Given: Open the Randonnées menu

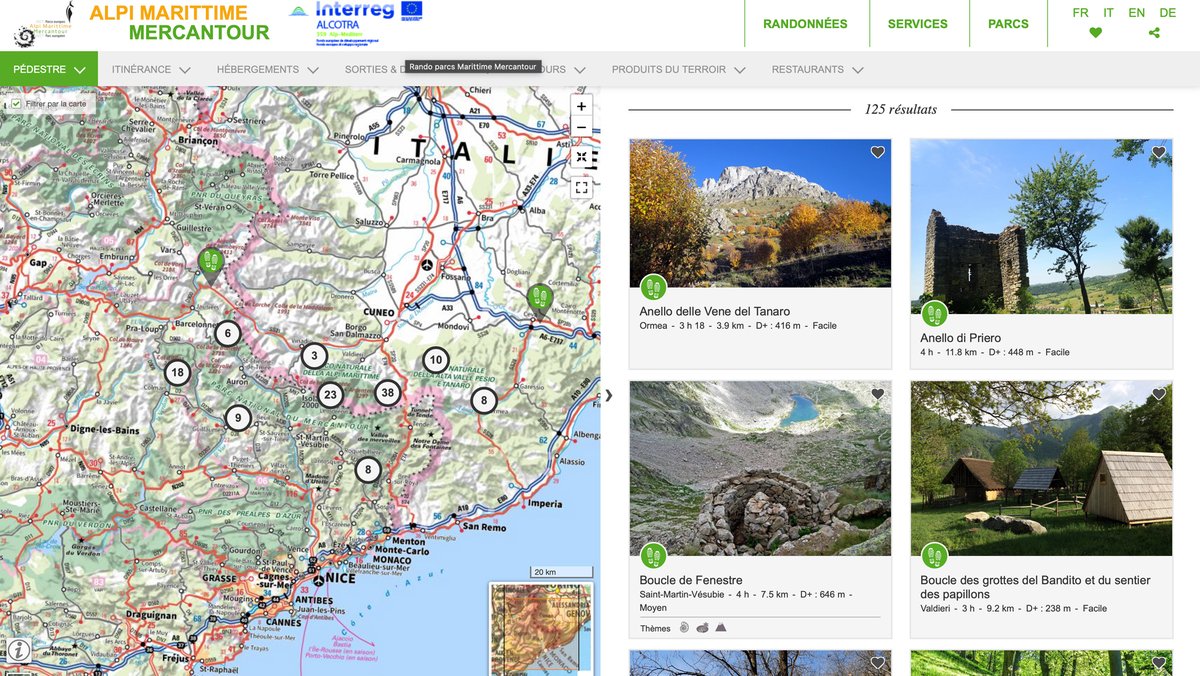Looking at the screenshot, I should pyautogui.click(x=805, y=24).
